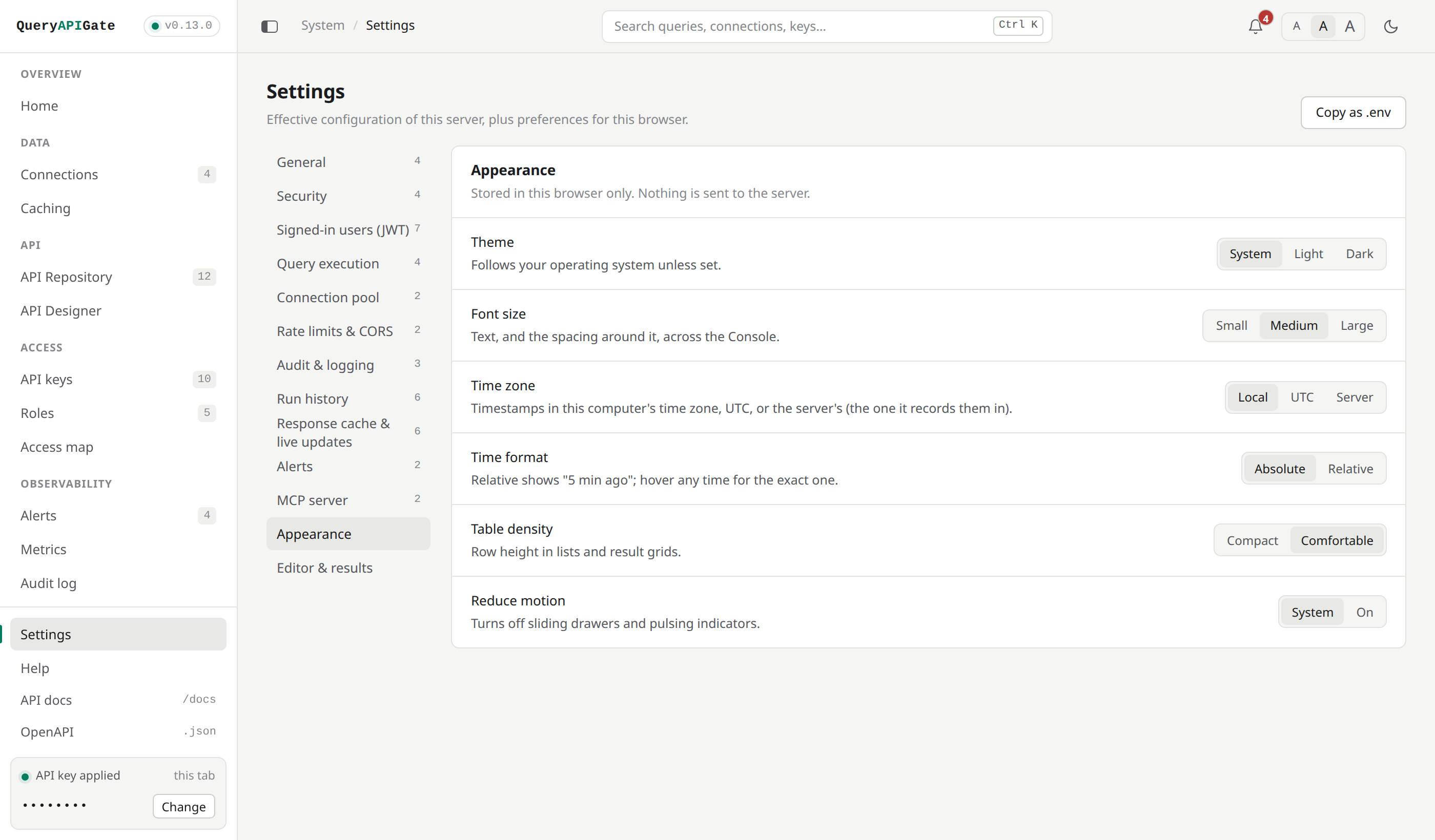Open Query execution settings
The image size is (1435, 840).
348,263
